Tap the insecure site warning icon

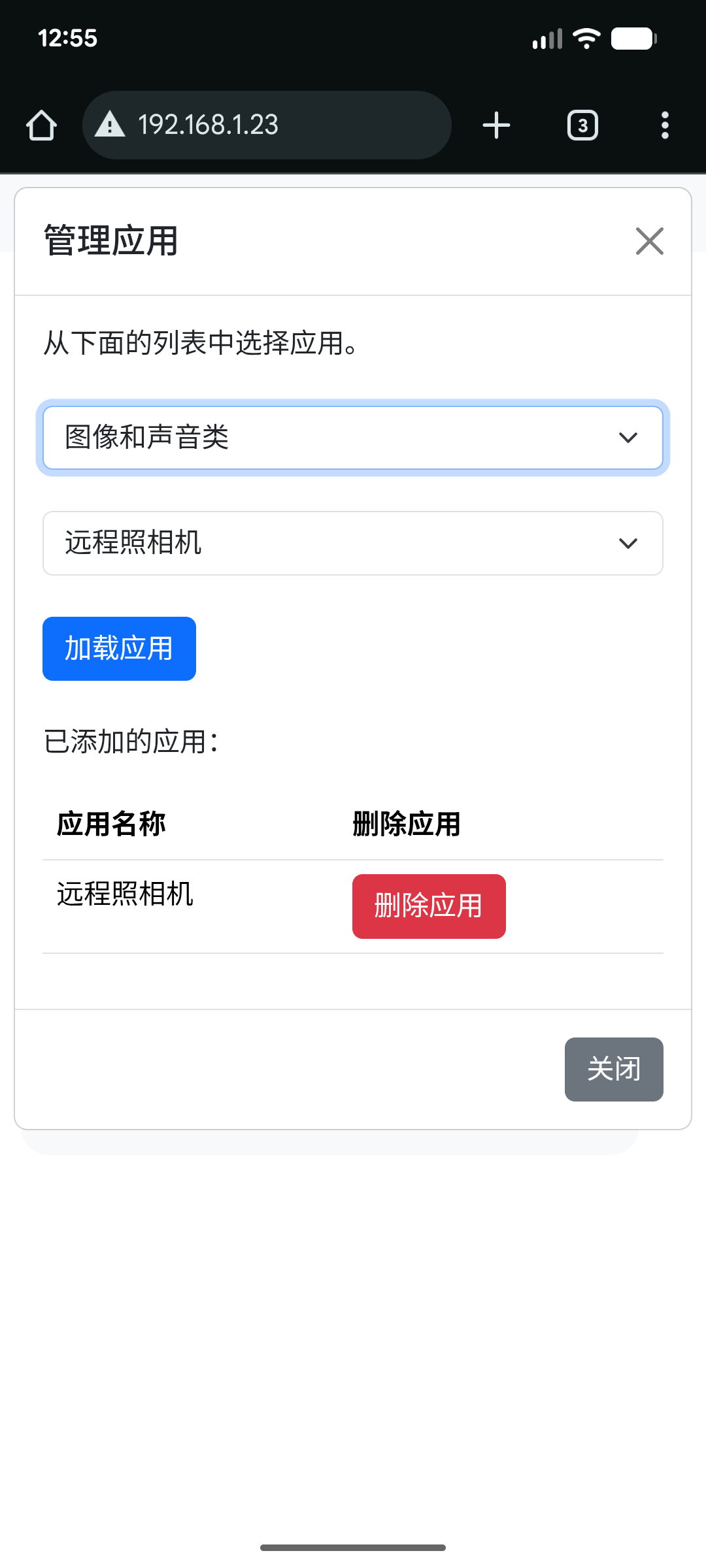[x=110, y=124]
